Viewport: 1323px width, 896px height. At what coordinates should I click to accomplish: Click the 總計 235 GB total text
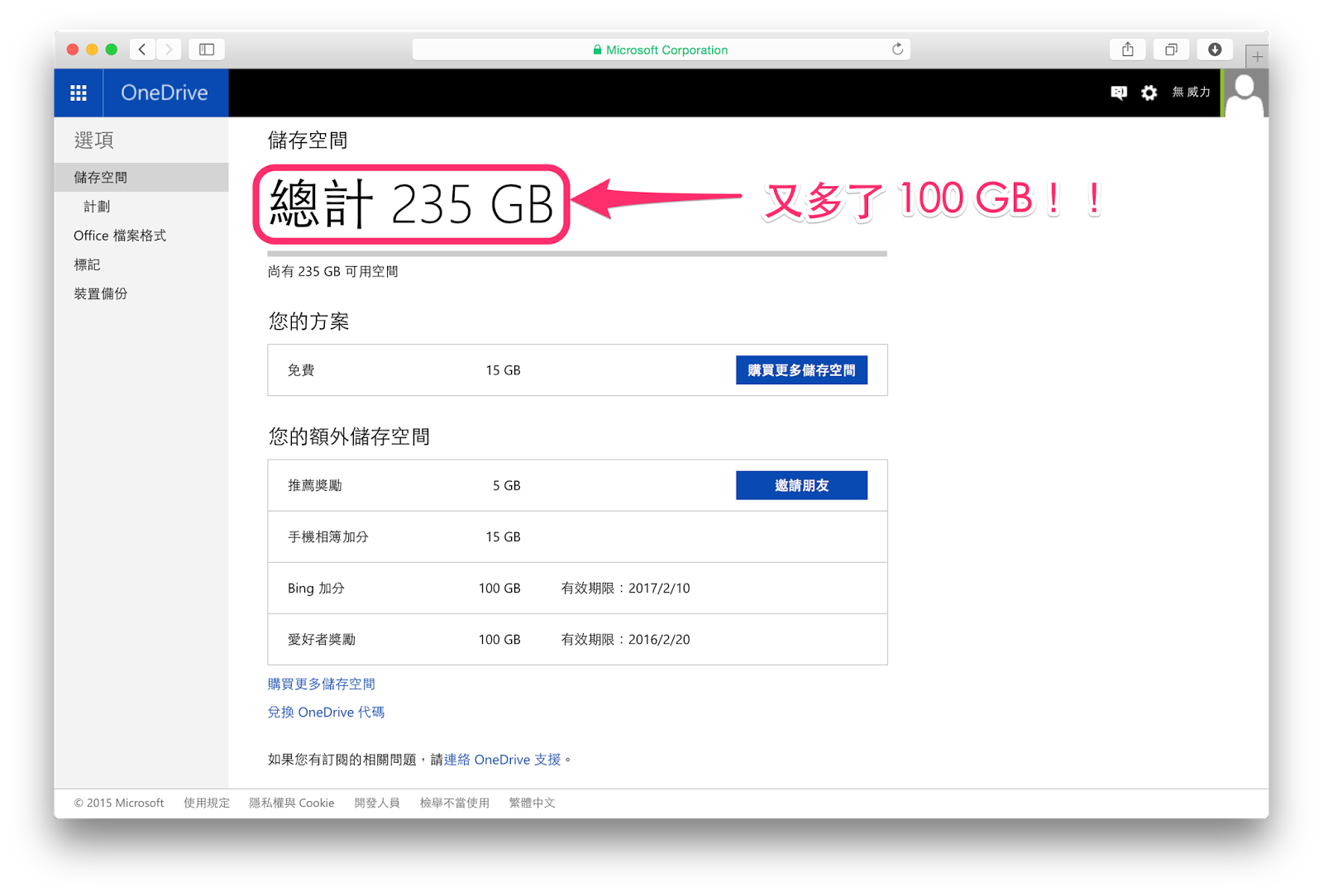click(x=412, y=204)
